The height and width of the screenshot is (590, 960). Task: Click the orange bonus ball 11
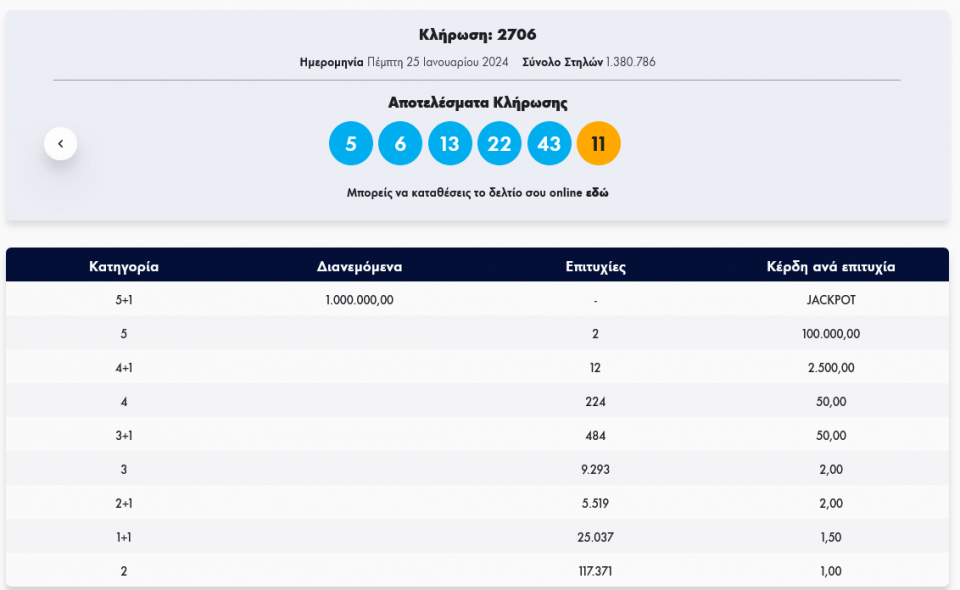[x=598, y=144]
